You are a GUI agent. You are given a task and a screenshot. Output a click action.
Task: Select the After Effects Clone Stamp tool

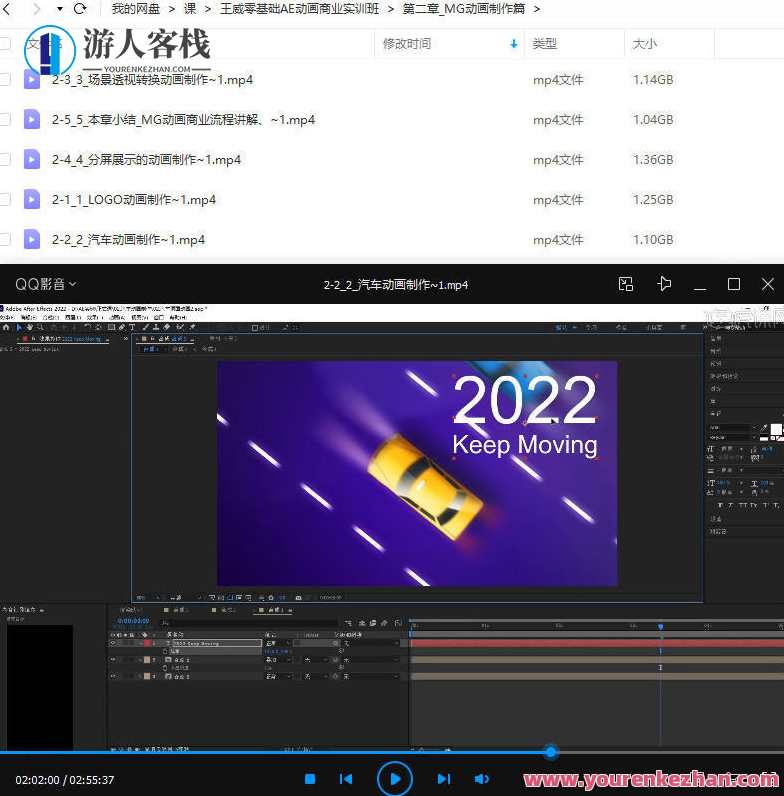click(156, 327)
